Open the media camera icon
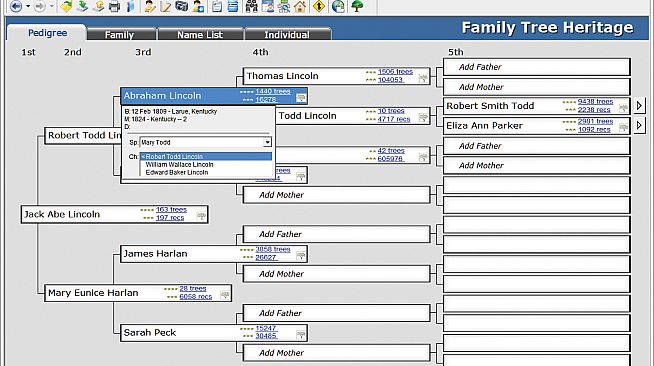 click(181, 6)
